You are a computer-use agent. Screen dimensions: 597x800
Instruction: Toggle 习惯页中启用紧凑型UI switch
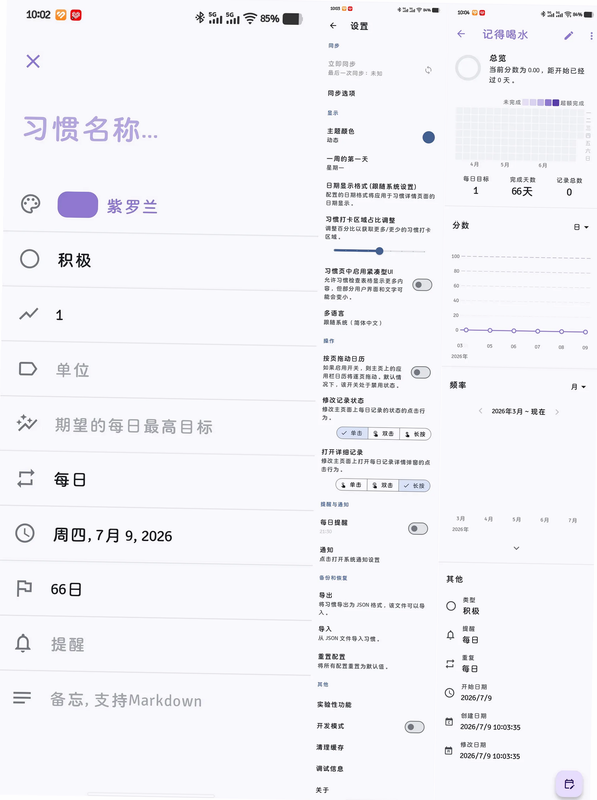tap(422, 285)
